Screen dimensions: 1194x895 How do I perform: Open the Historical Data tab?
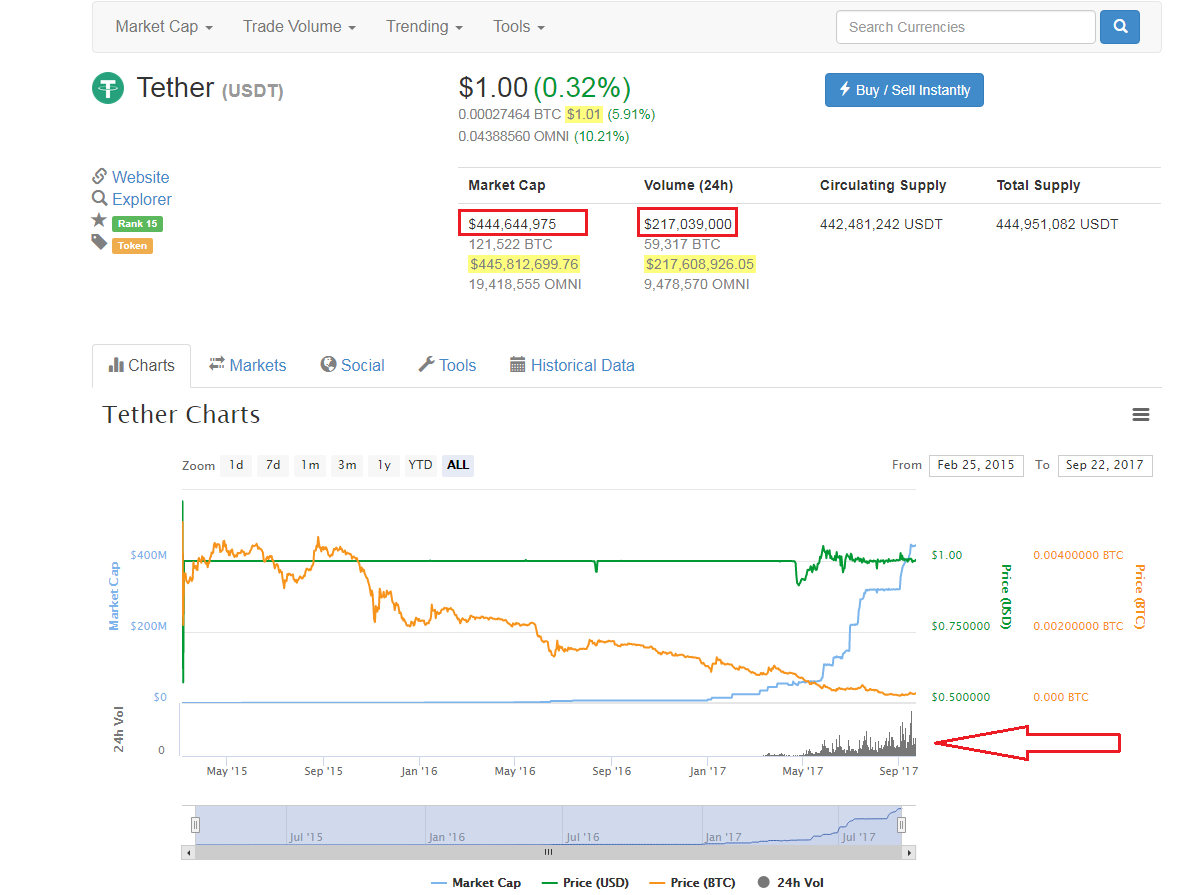coord(572,366)
